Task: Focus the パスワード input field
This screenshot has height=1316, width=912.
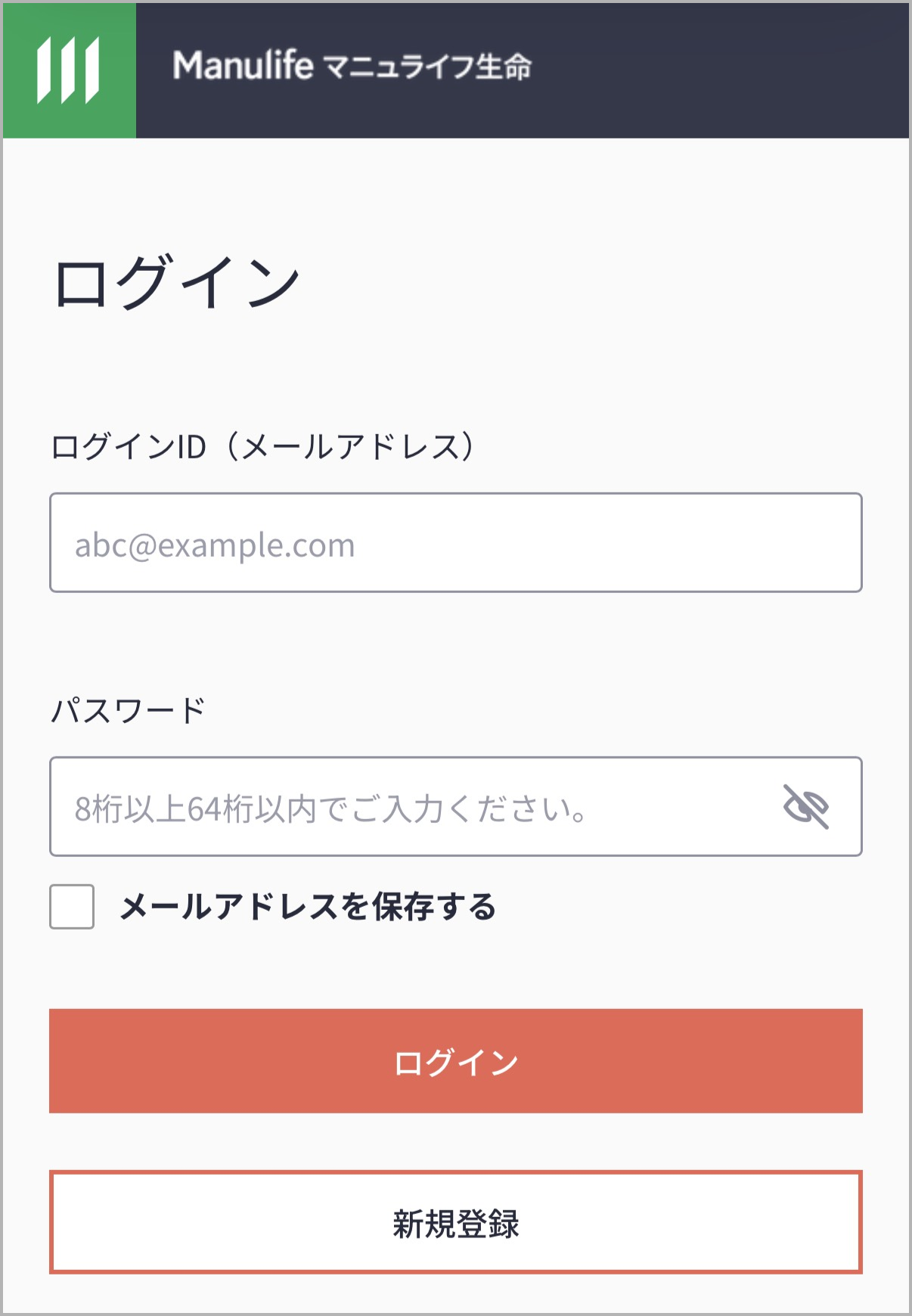Action: tap(408, 806)
